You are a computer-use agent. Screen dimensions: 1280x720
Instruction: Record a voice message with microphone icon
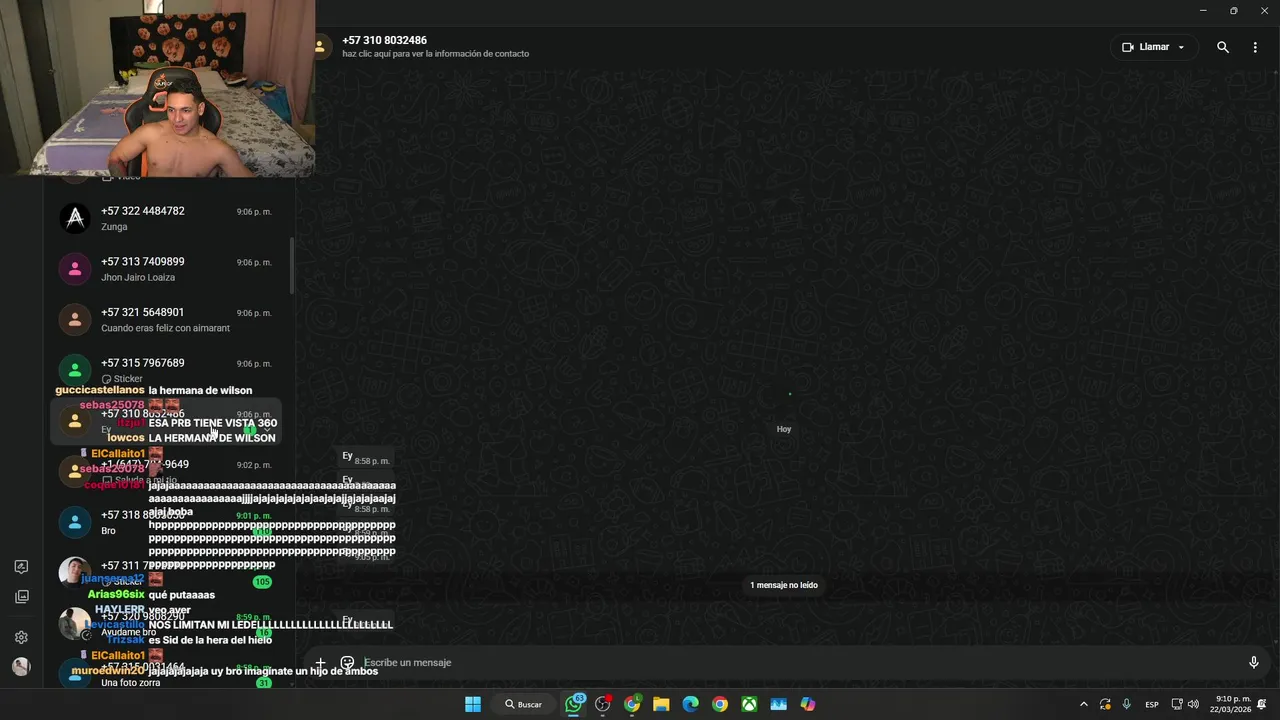click(1253, 662)
